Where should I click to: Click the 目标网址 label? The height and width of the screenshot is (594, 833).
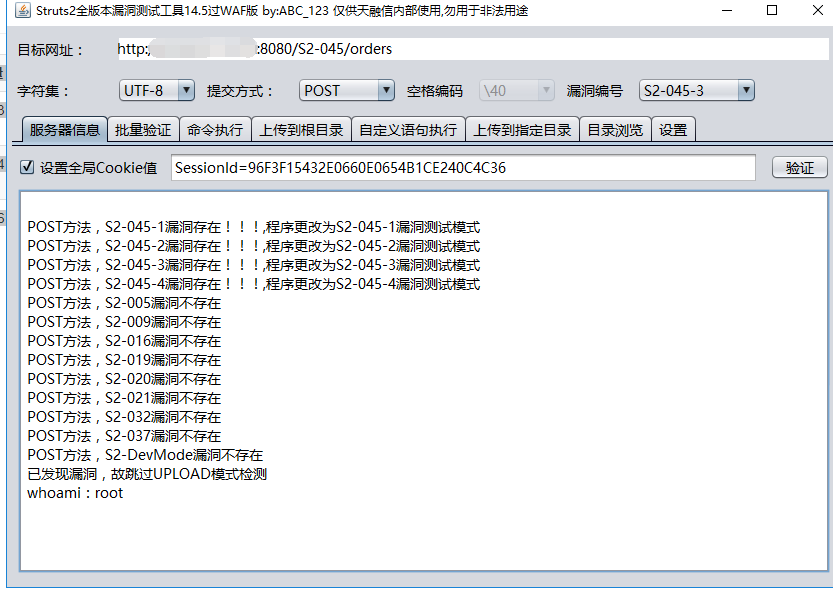(x=50, y=50)
